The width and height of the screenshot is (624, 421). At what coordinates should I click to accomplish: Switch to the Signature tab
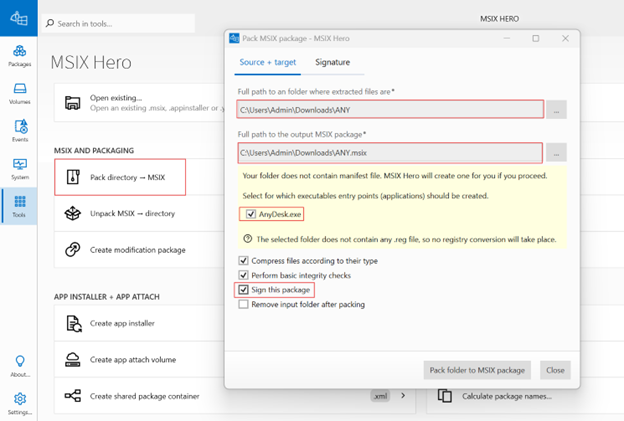tap(332, 62)
